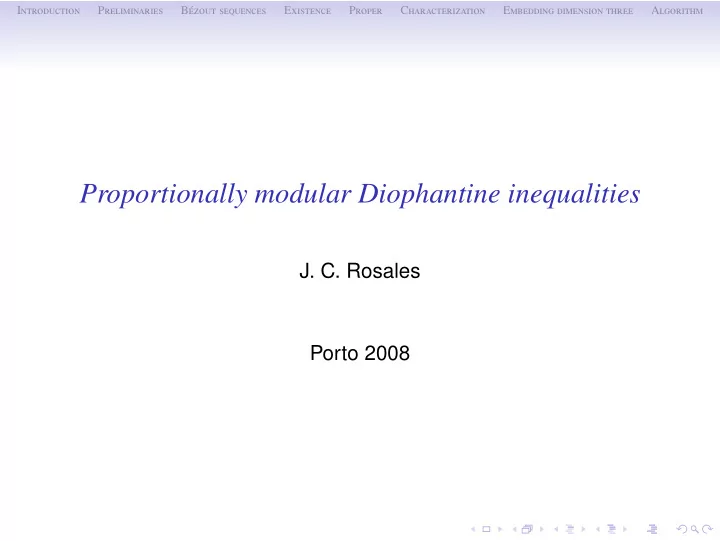Screen dimensions: 720x541
Task: Go to previous section arrow
Action: pos(598,529)
